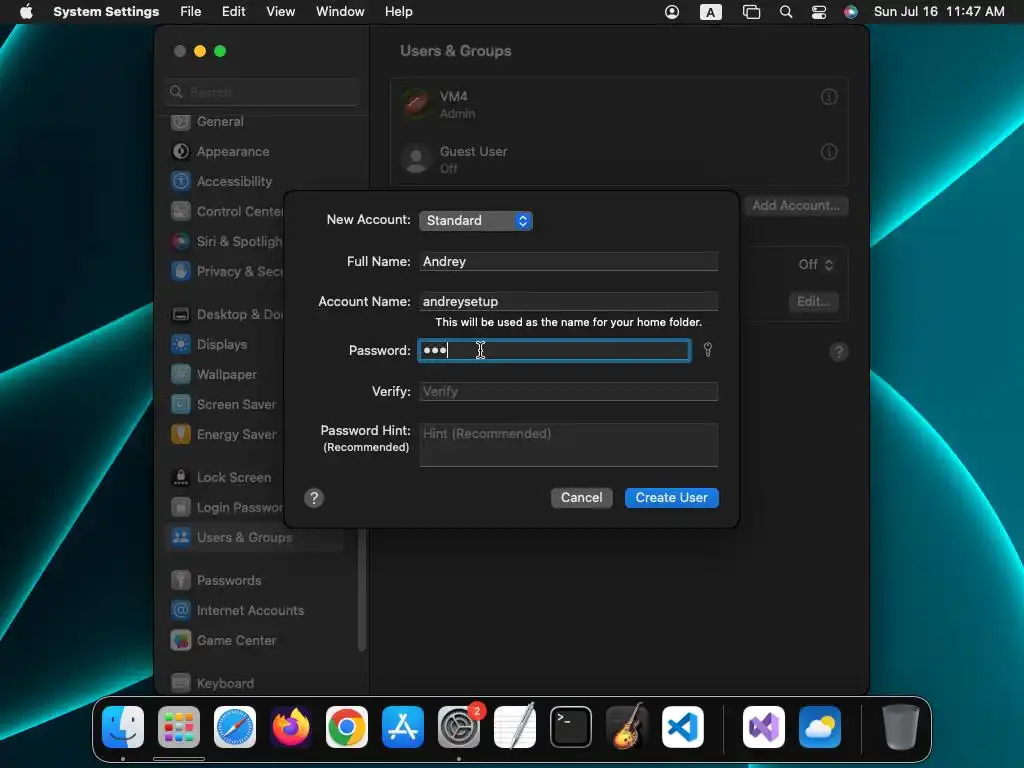Open the New Account type dropdown
The height and width of the screenshot is (768, 1024).
point(475,221)
